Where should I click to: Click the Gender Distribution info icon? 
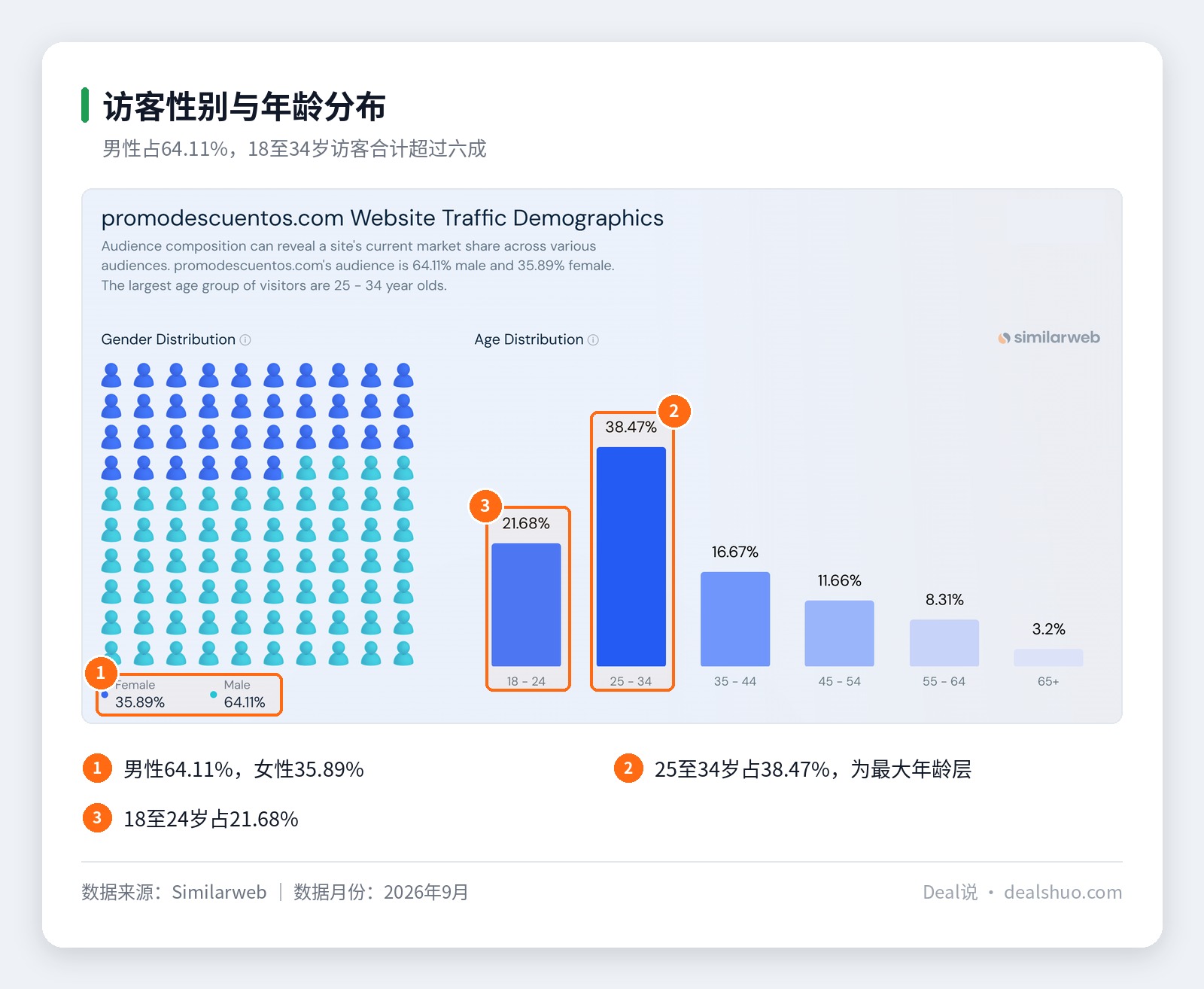[x=245, y=340]
